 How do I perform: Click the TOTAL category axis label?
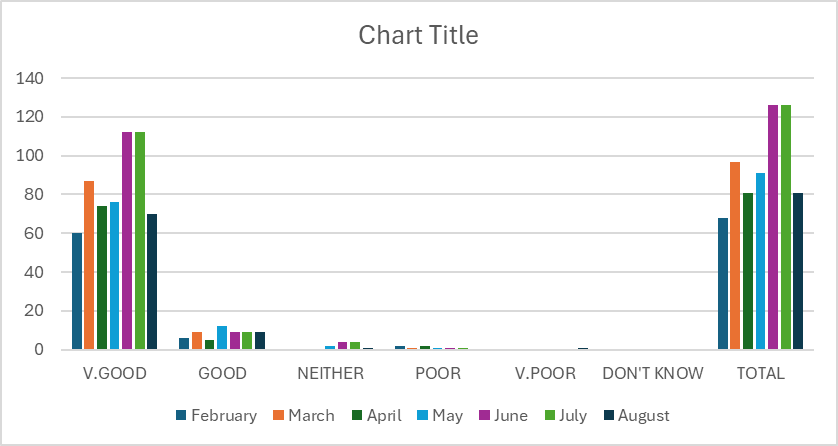tap(760, 374)
